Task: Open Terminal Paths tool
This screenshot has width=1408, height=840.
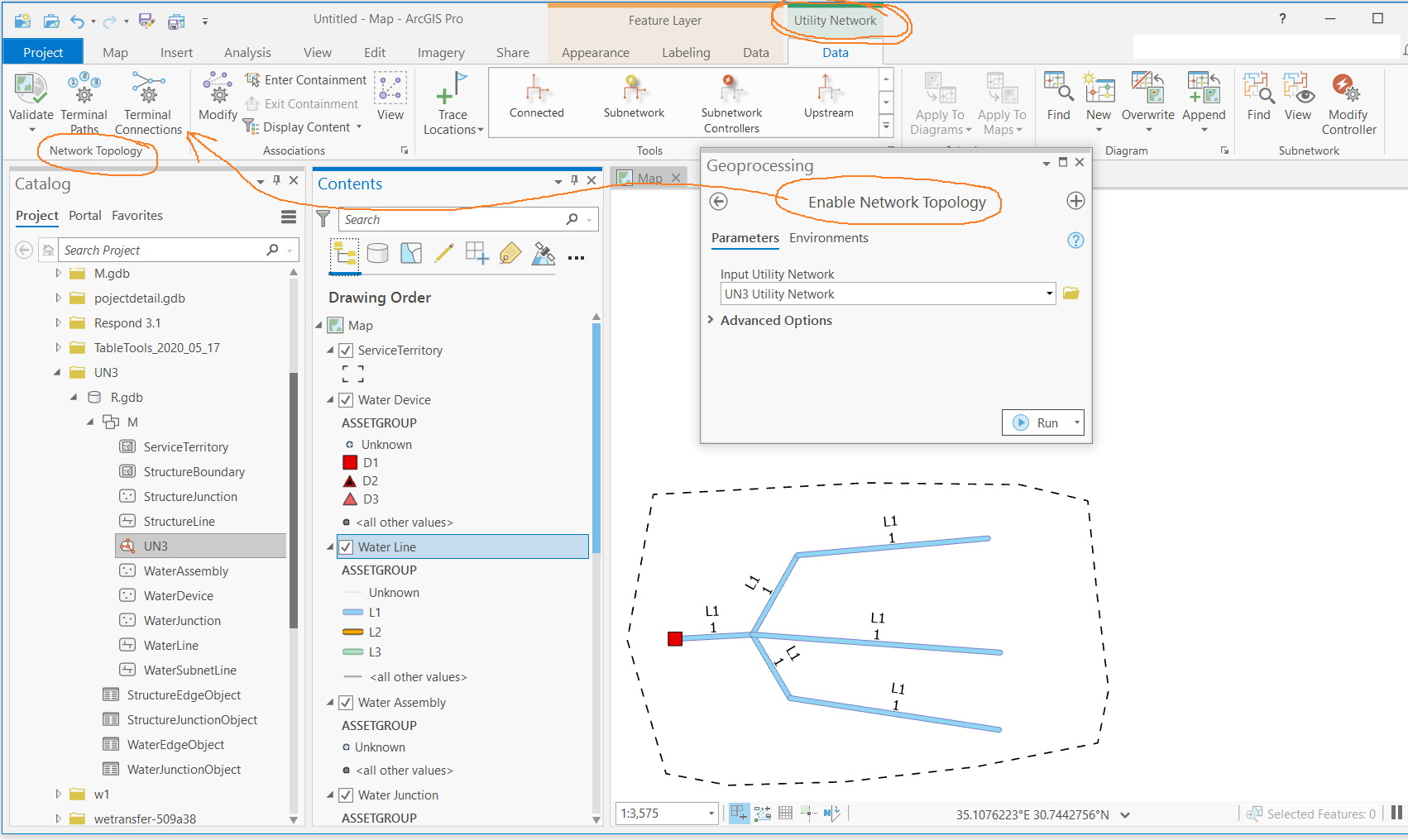Action: pos(84,103)
